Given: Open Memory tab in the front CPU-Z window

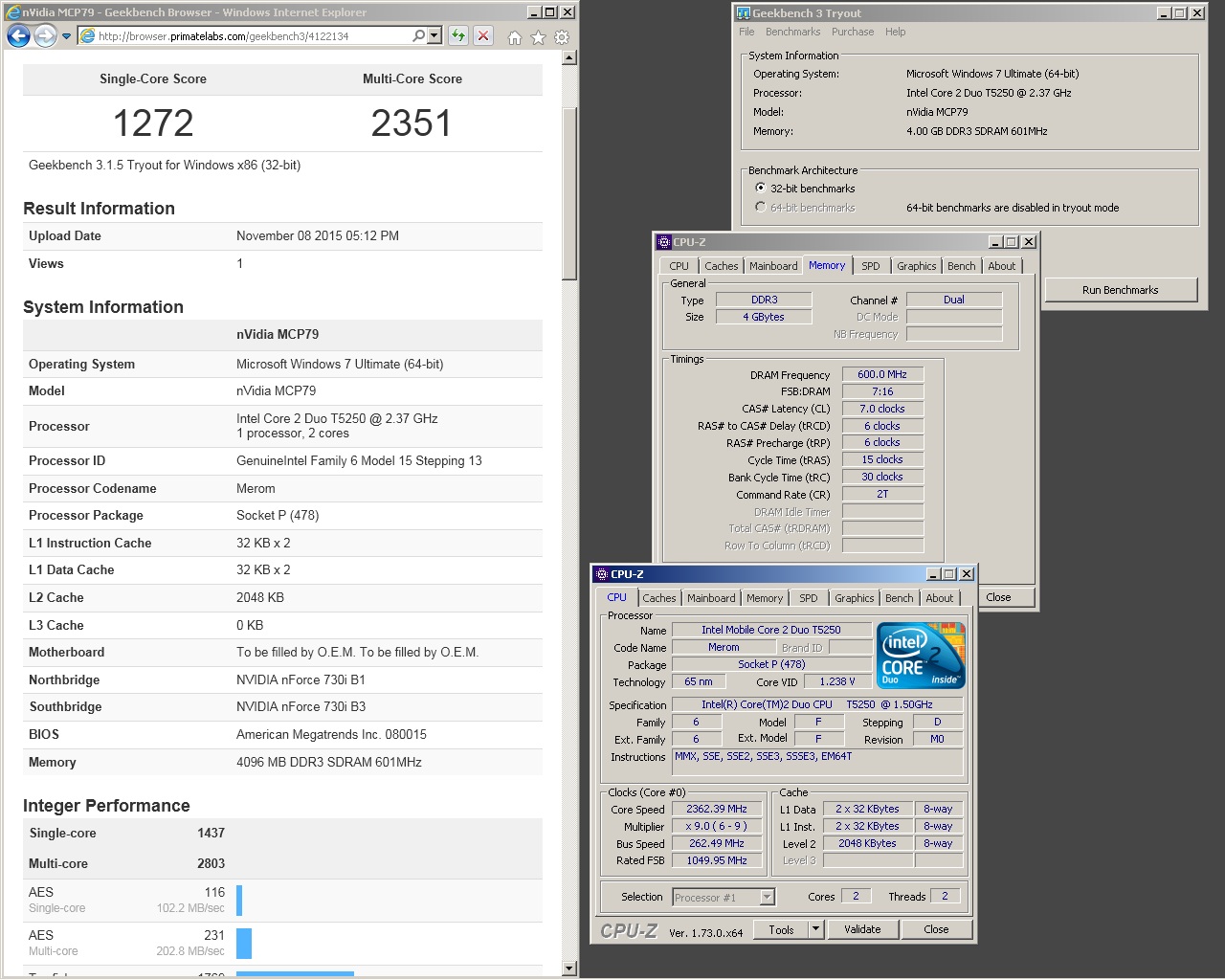Looking at the screenshot, I should pos(765,598).
